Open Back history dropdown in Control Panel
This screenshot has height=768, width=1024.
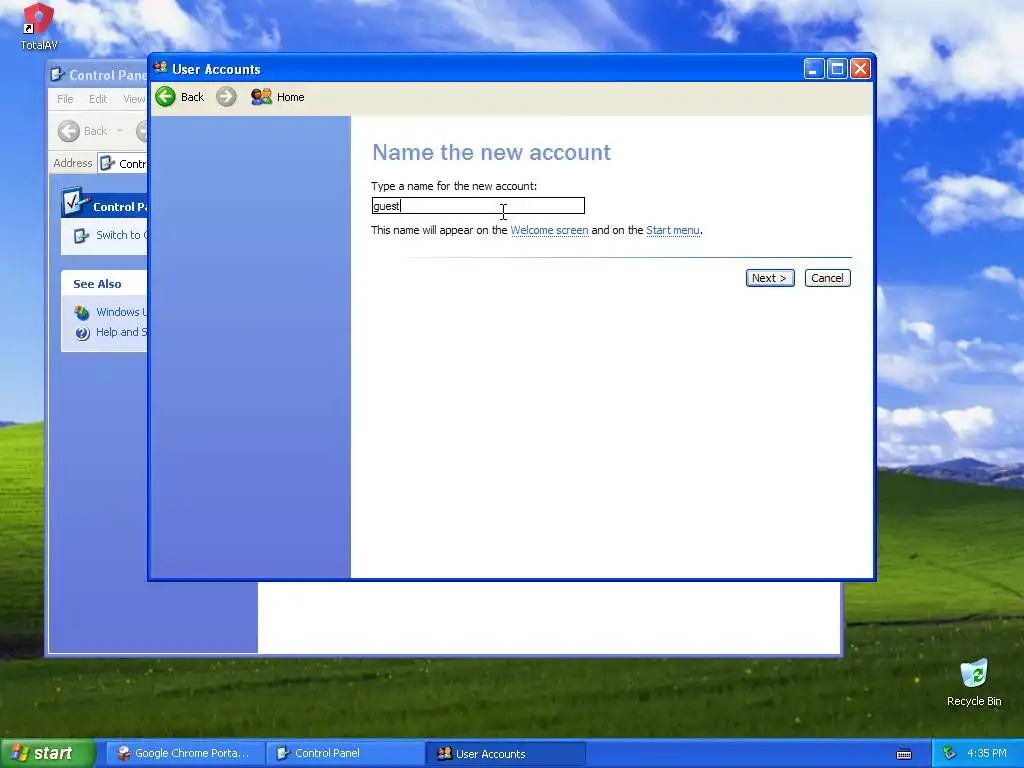click(x=120, y=131)
